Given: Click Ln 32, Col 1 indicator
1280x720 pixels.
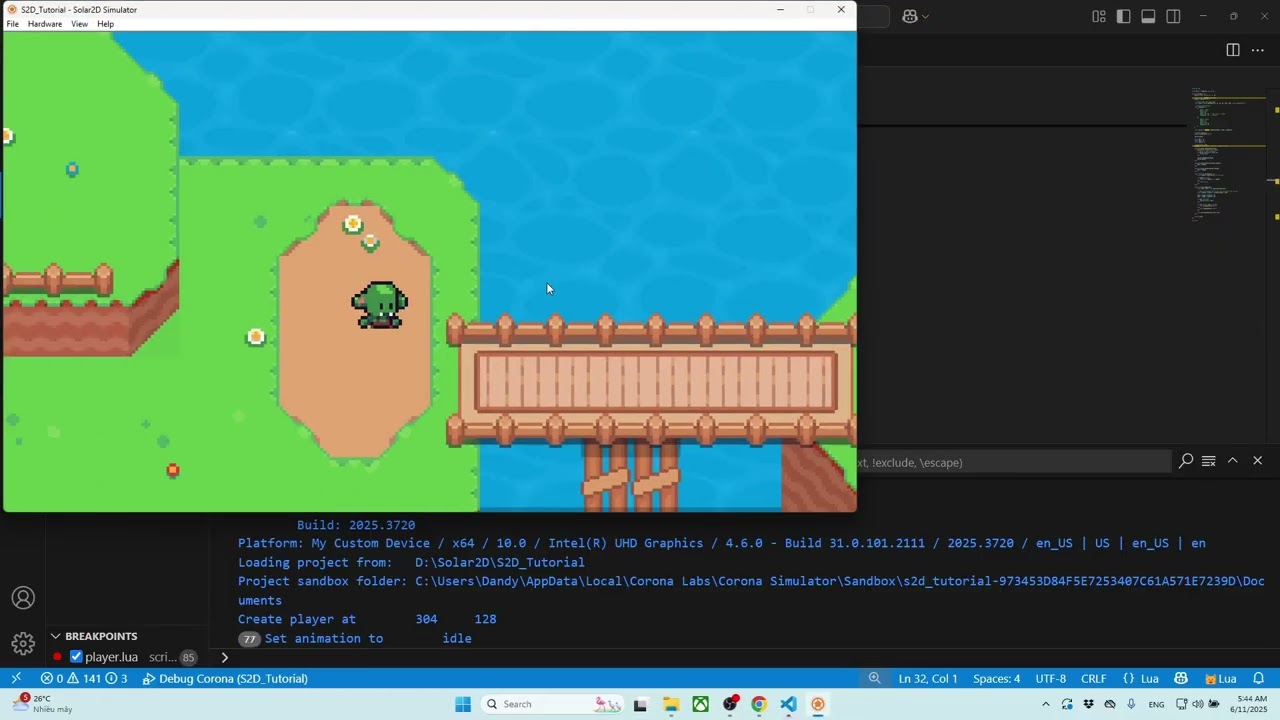Looking at the screenshot, I should tap(928, 679).
